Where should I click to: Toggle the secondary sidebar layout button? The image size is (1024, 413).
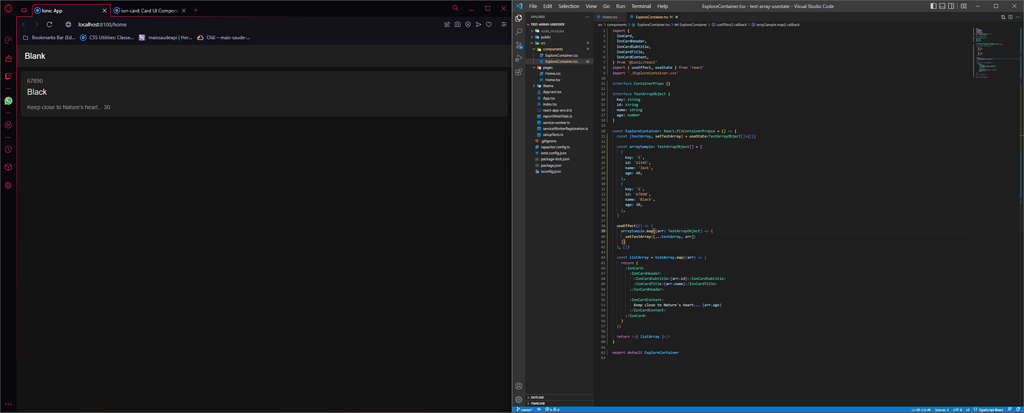pos(953,6)
